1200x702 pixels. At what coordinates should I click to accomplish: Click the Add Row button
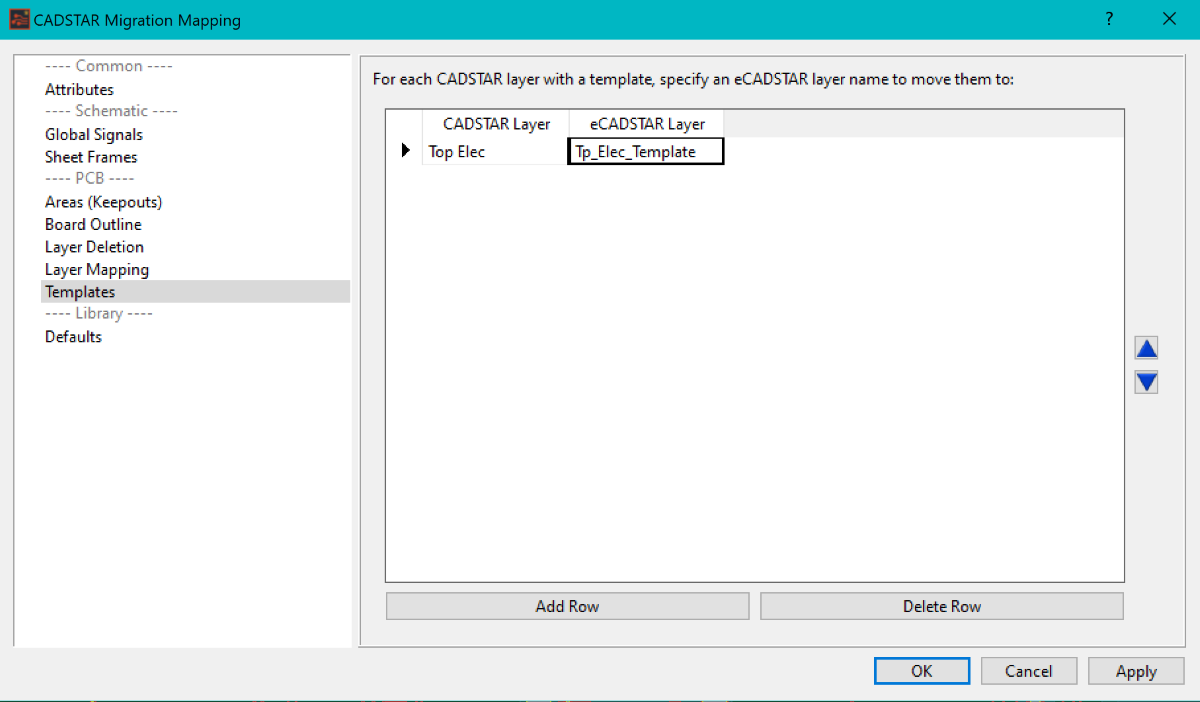pos(567,606)
